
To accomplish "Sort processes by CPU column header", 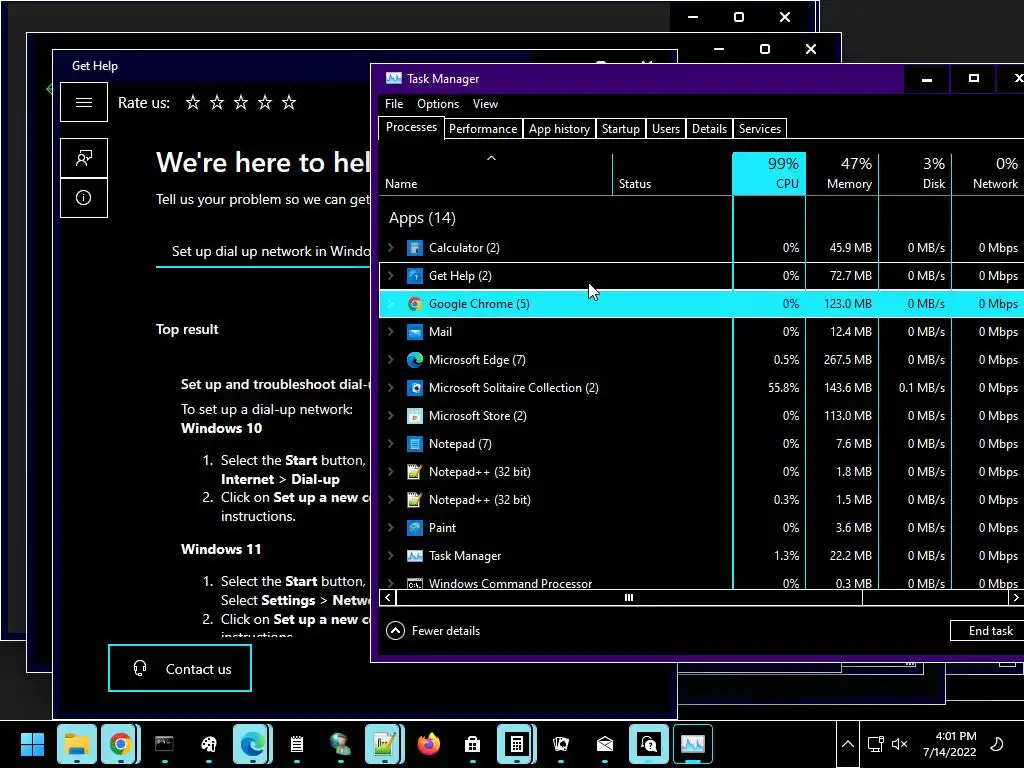I will pyautogui.click(x=769, y=174).
